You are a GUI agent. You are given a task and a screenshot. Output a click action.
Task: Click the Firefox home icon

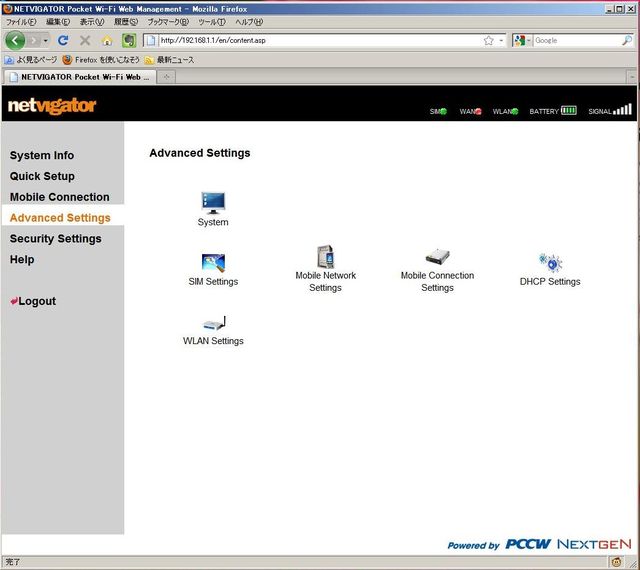(x=106, y=41)
